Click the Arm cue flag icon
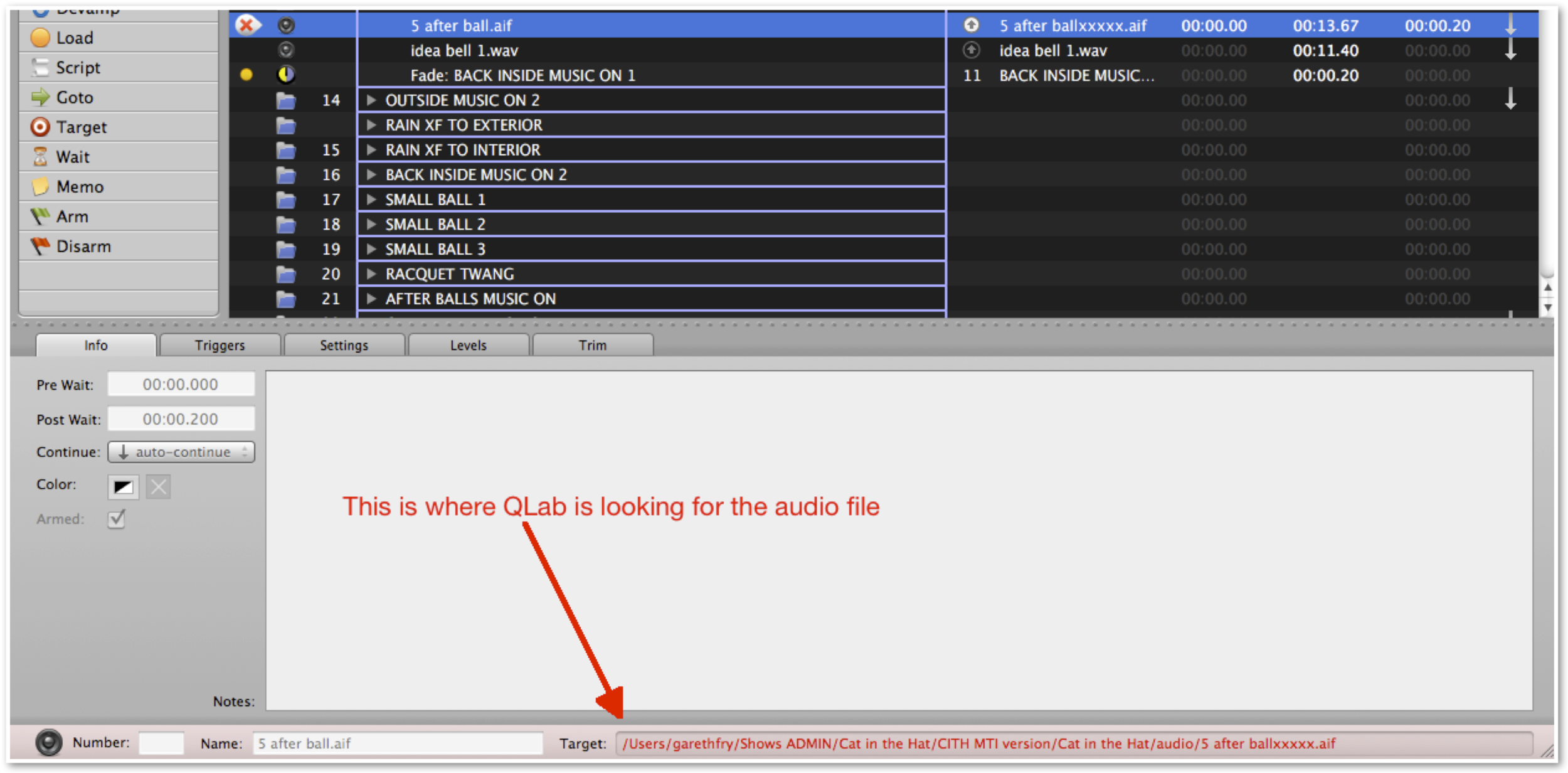This screenshot has height=773, width=1568. click(40, 216)
